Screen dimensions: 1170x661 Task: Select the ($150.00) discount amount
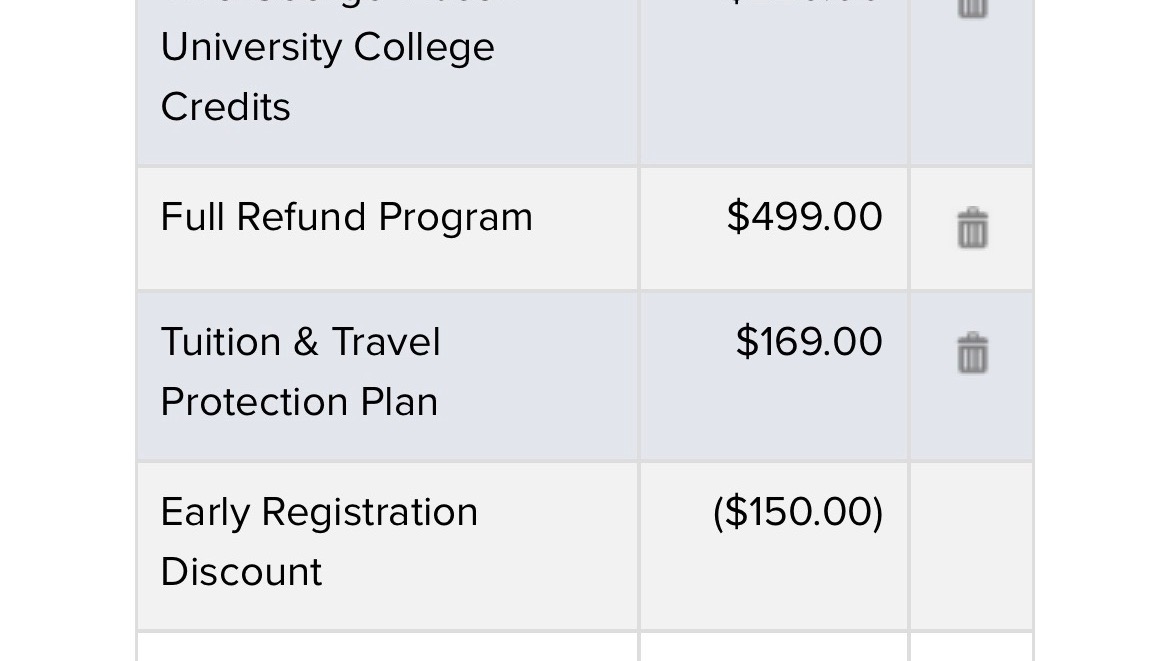pos(798,512)
